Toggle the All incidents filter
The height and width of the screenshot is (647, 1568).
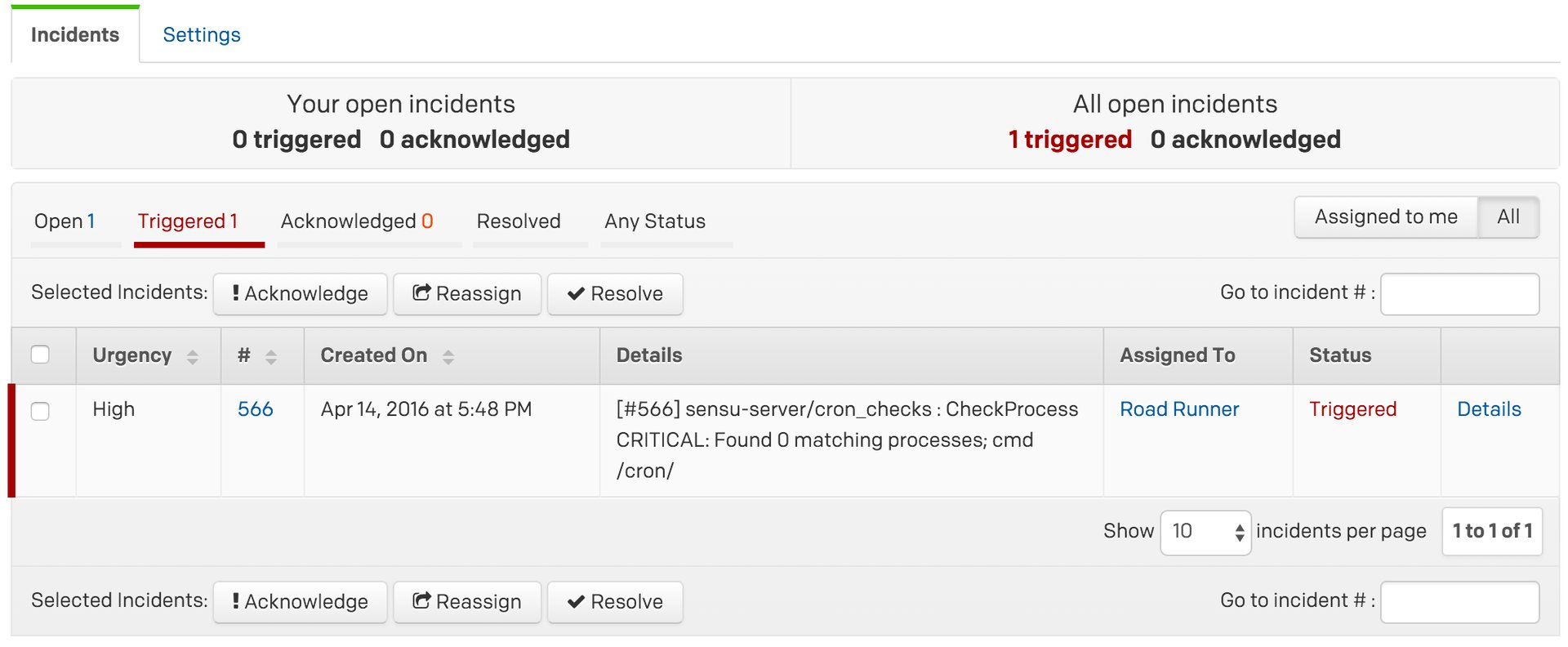pyautogui.click(x=1508, y=217)
